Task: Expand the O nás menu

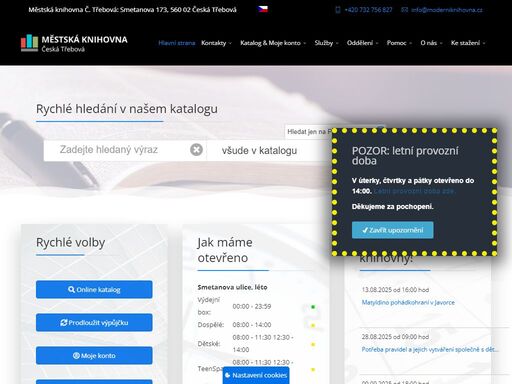Action: pos(431,43)
